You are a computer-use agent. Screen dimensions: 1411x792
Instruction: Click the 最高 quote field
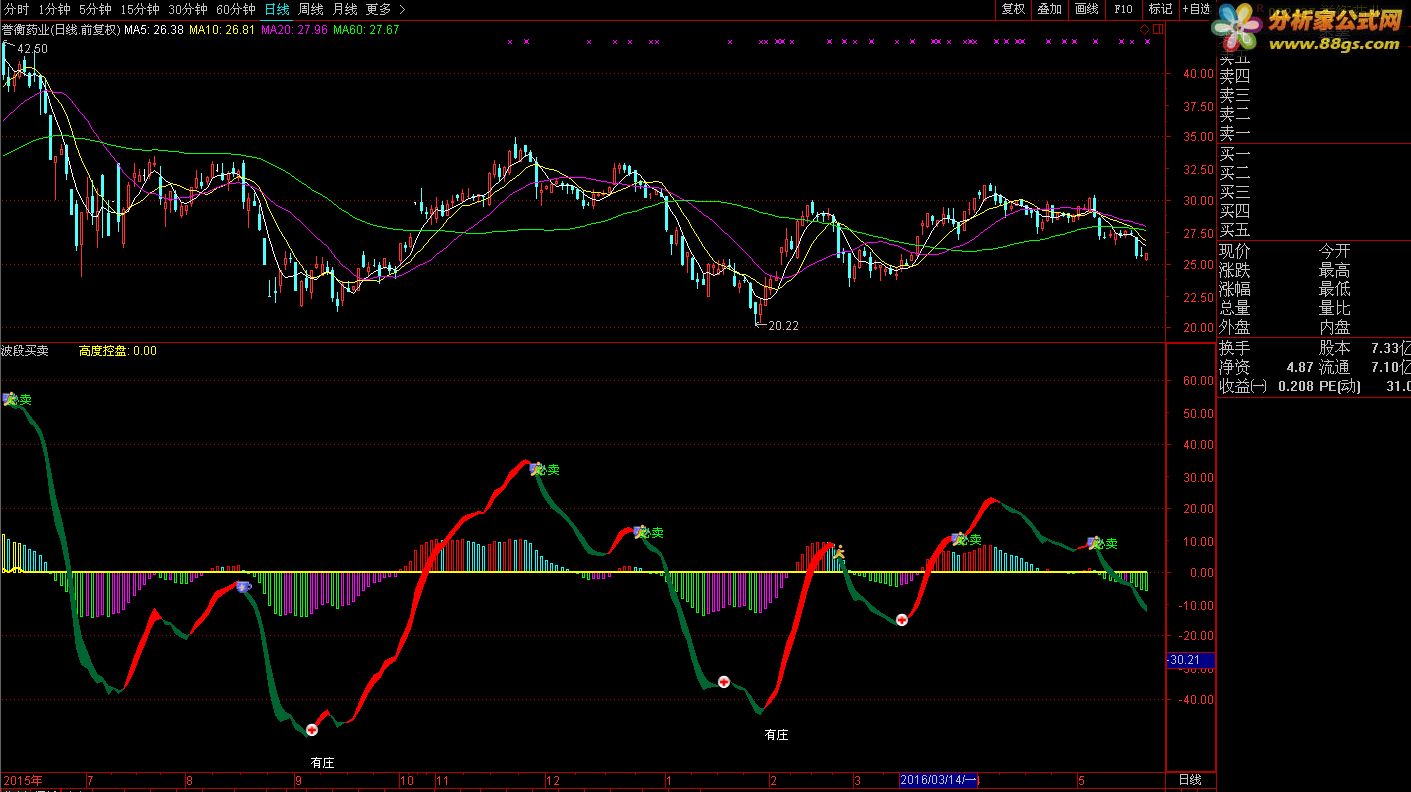click(x=1335, y=270)
